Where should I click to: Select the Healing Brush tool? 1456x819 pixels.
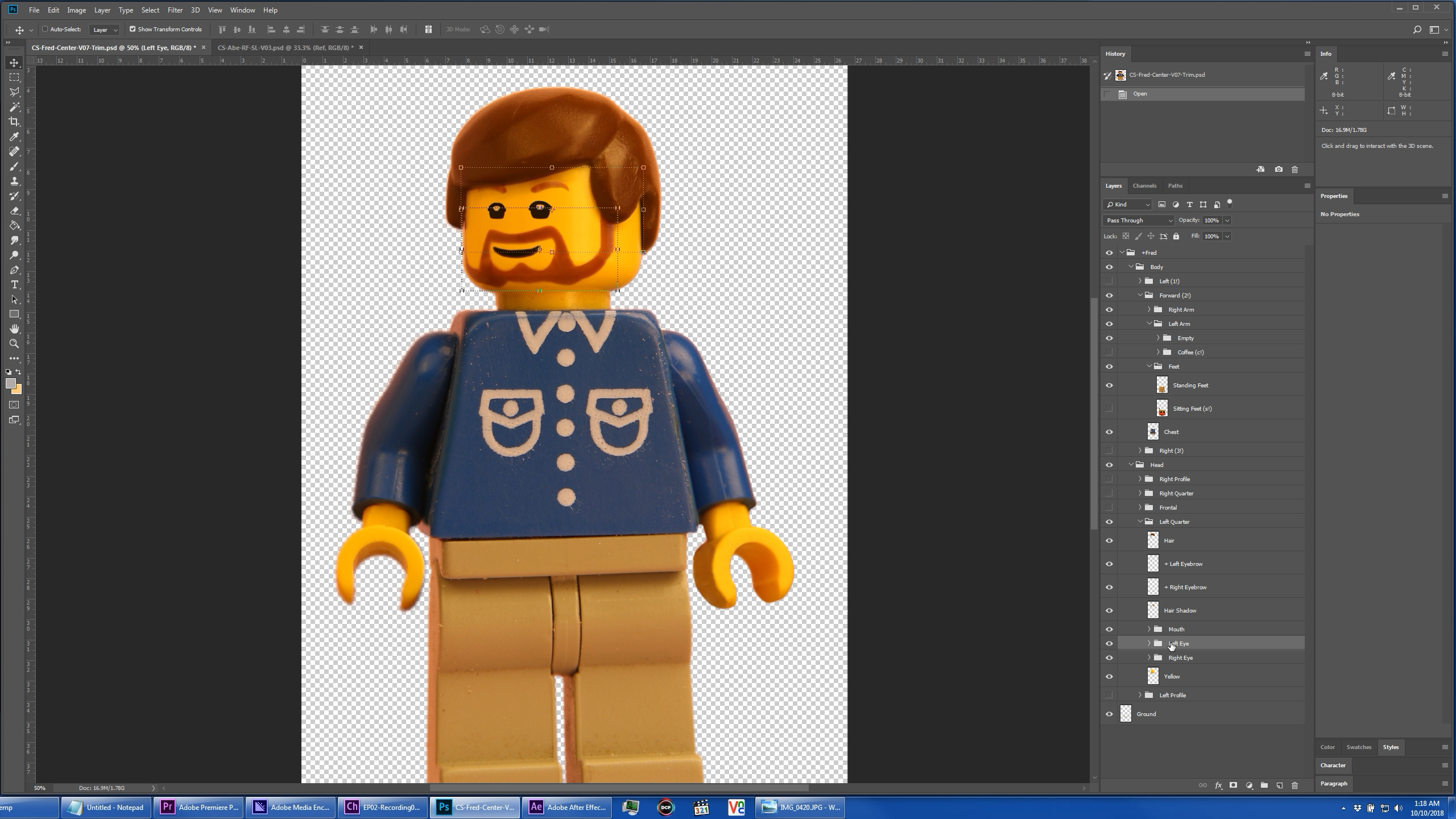point(14,151)
